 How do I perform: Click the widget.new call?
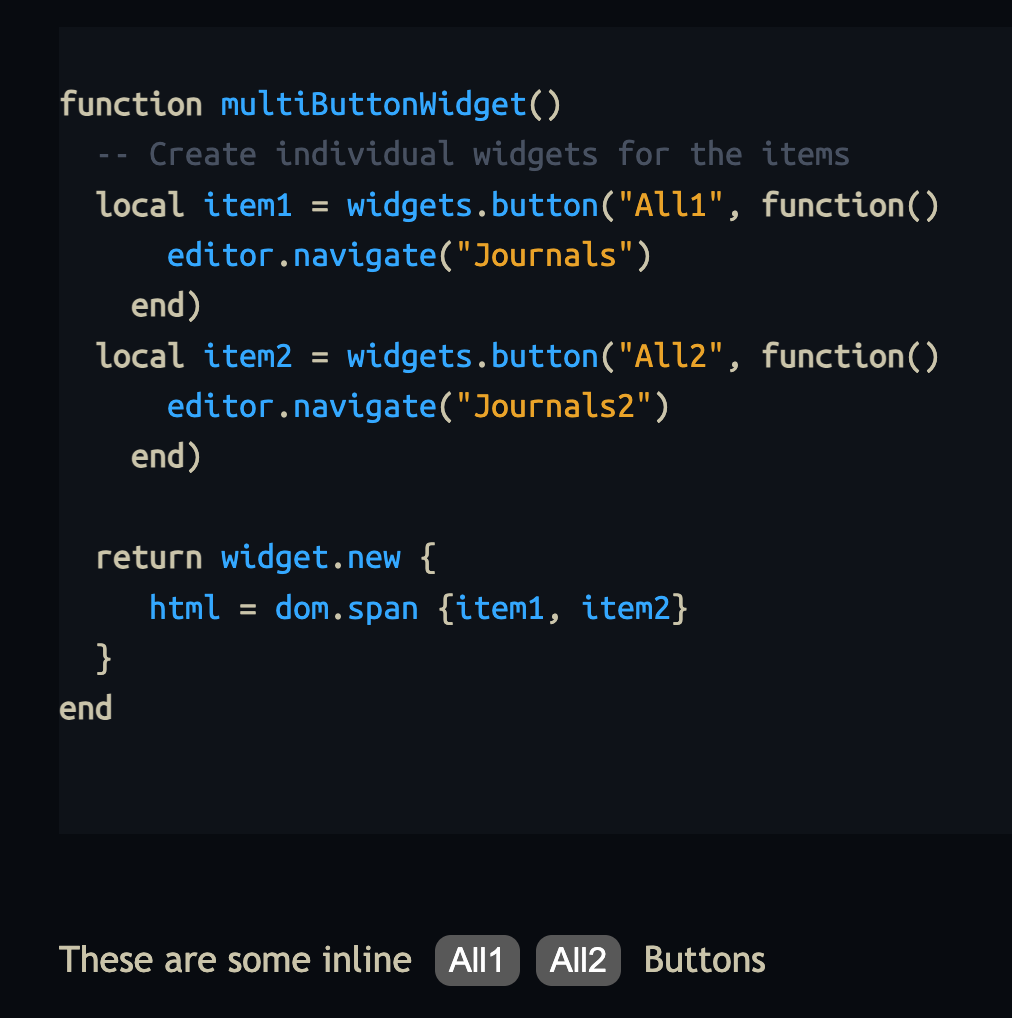[310, 557]
